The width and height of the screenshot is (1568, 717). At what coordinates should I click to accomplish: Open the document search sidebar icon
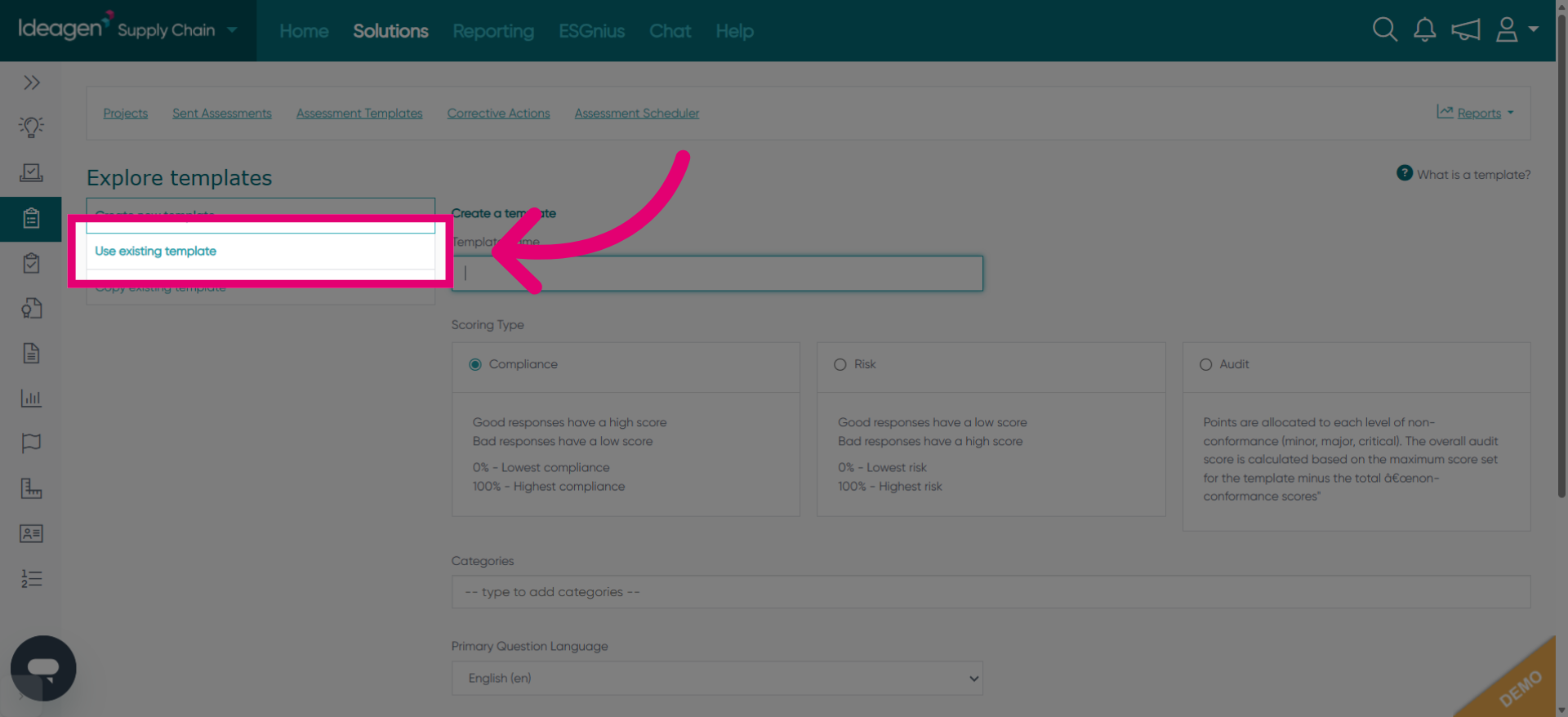(x=31, y=308)
